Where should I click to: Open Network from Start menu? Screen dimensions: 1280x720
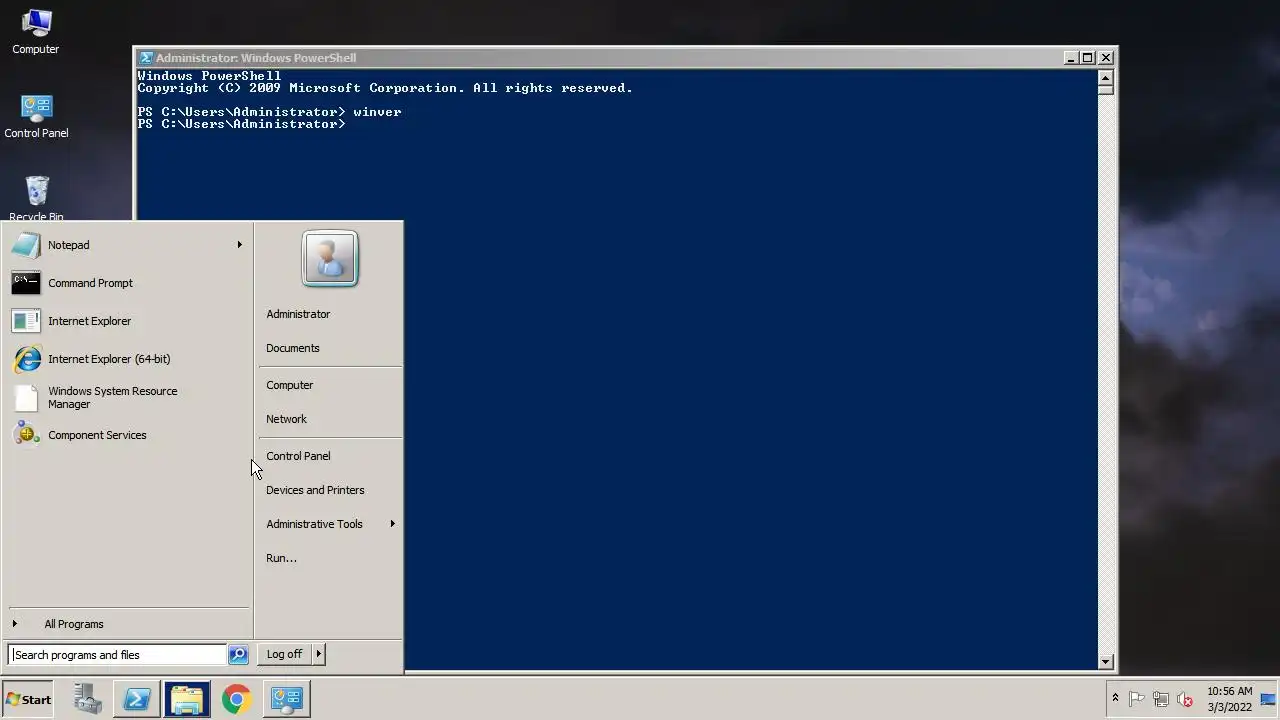(x=330, y=419)
